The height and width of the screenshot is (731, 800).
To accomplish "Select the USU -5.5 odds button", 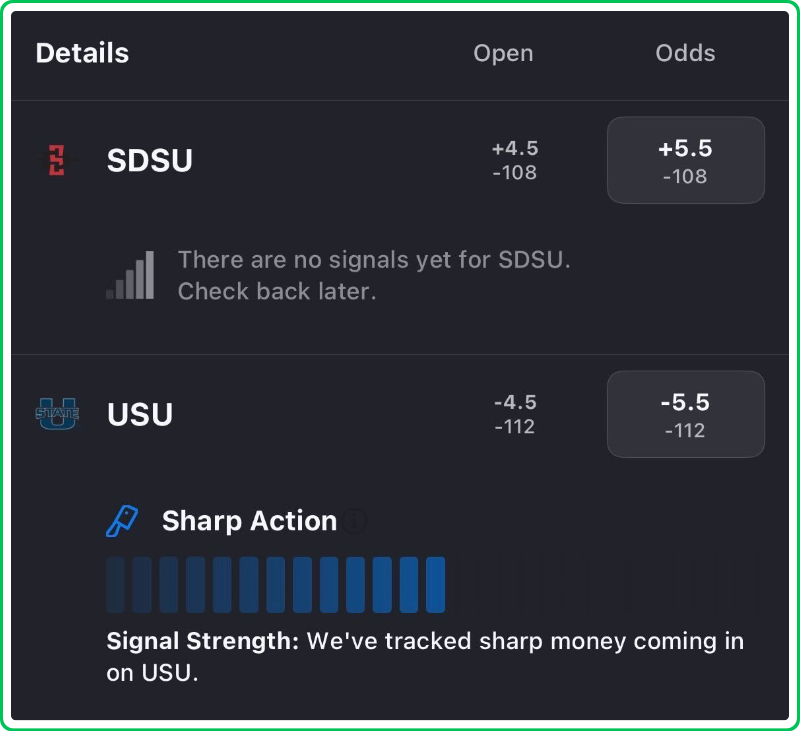I will point(685,414).
